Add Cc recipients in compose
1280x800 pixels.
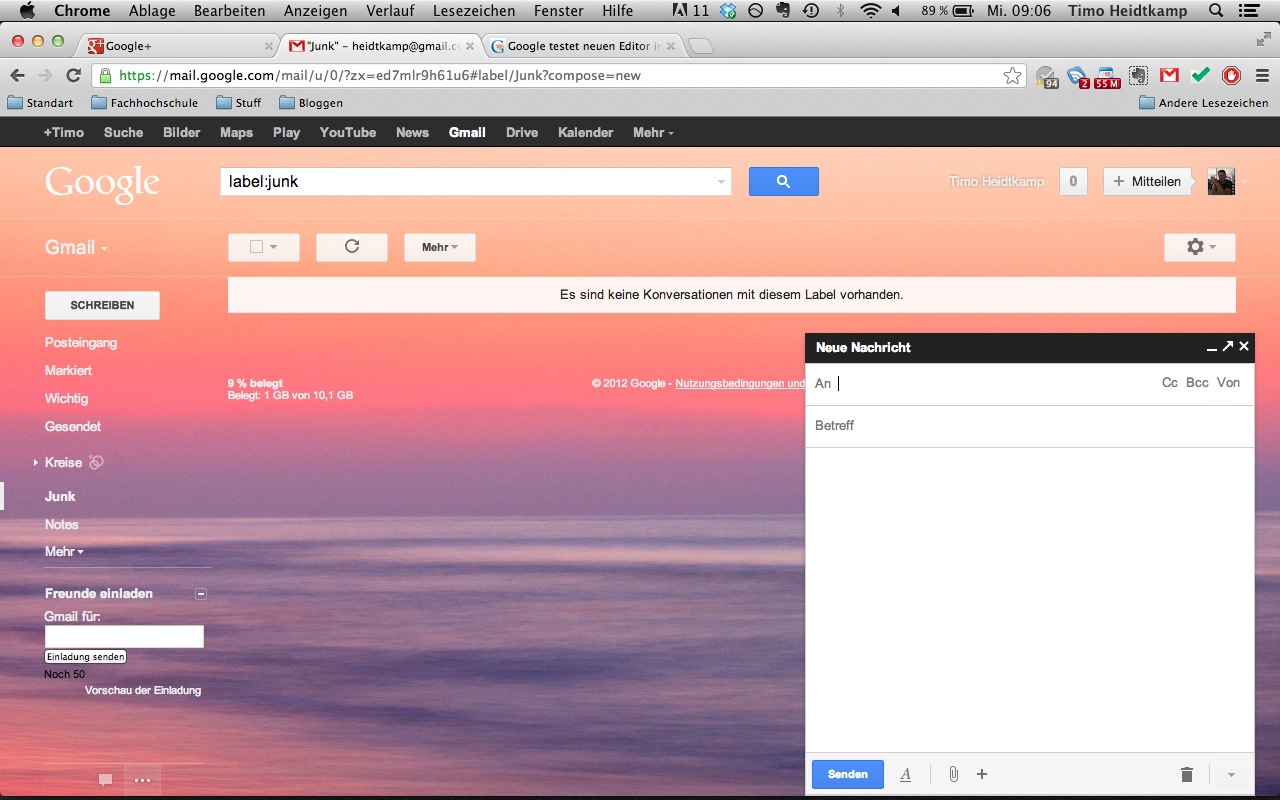coord(1170,383)
